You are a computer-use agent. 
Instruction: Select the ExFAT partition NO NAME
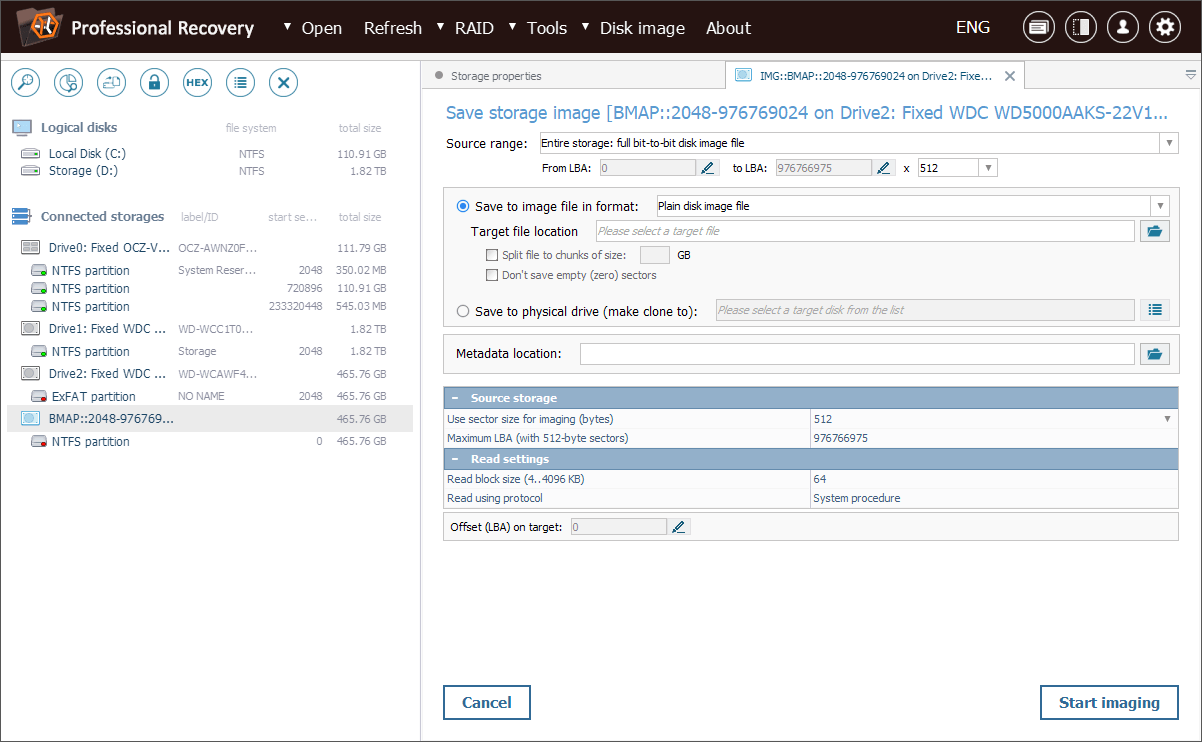(208, 396)
